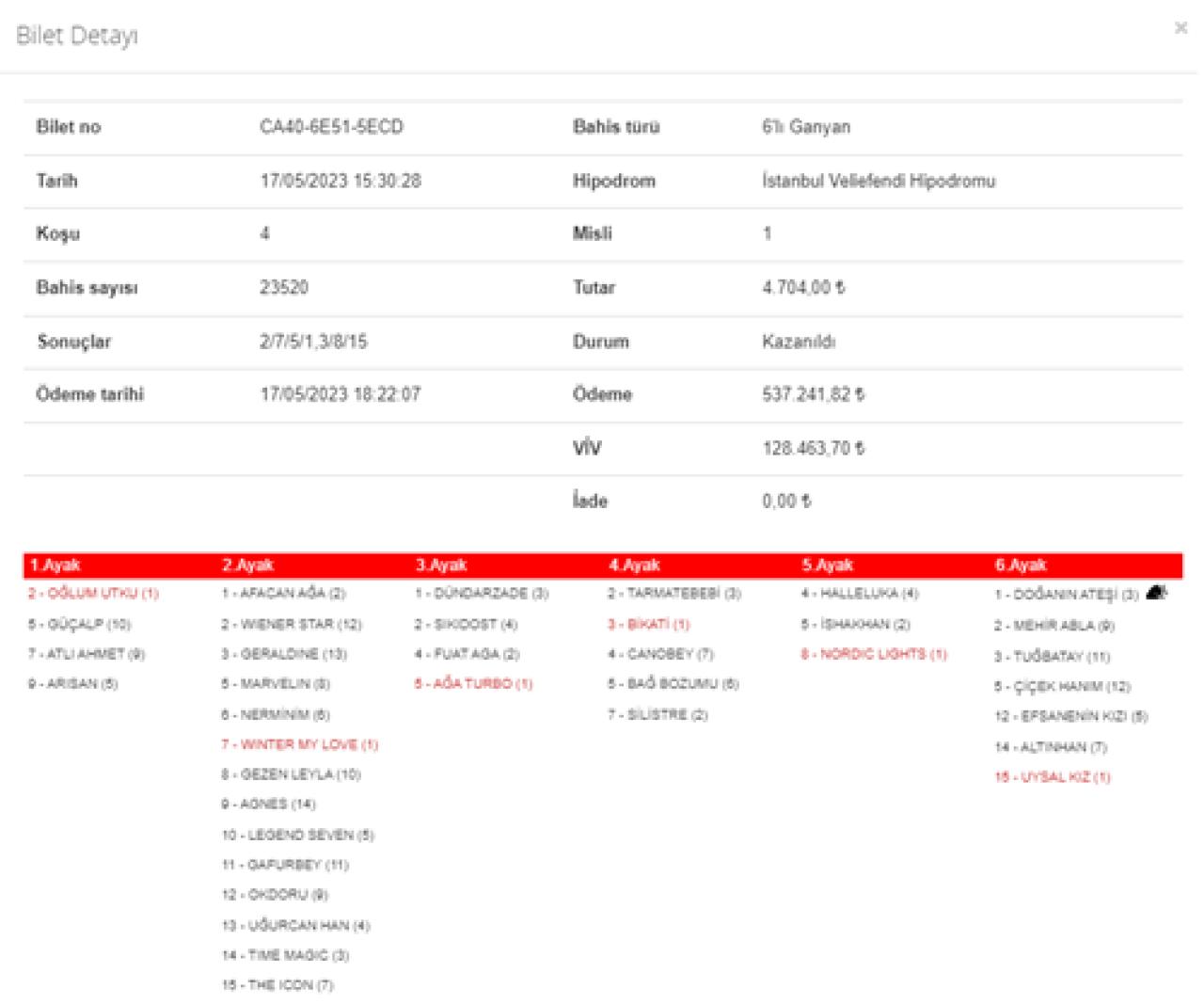This screenshot has width=1204, height=1004.
Task: Select HALLELUKA in the 5.Ayak list
Action: pos(860,593)
